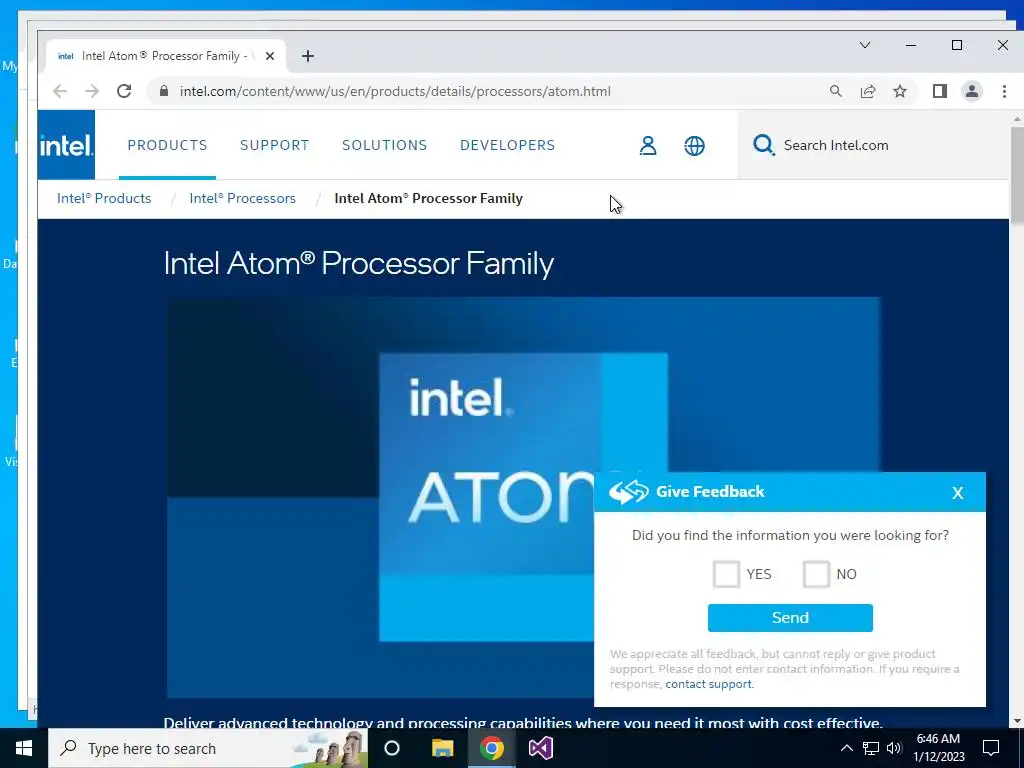Click the browser back arrow
This screenshot has height=768, width=1024.
60,91
